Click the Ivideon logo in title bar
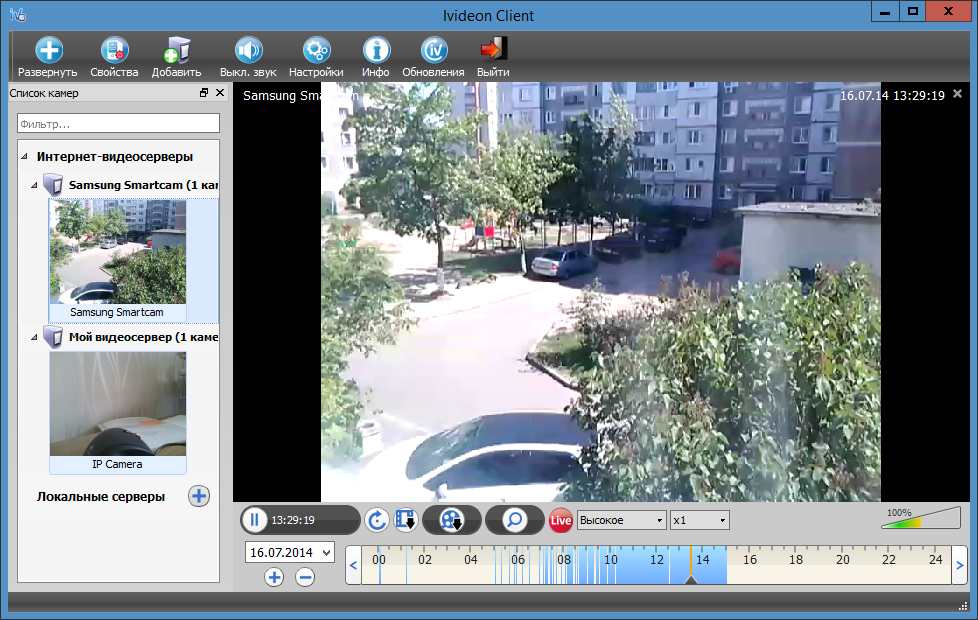This screenshot has height=620, width=978. pyautogui.click(x=17, y=14)
